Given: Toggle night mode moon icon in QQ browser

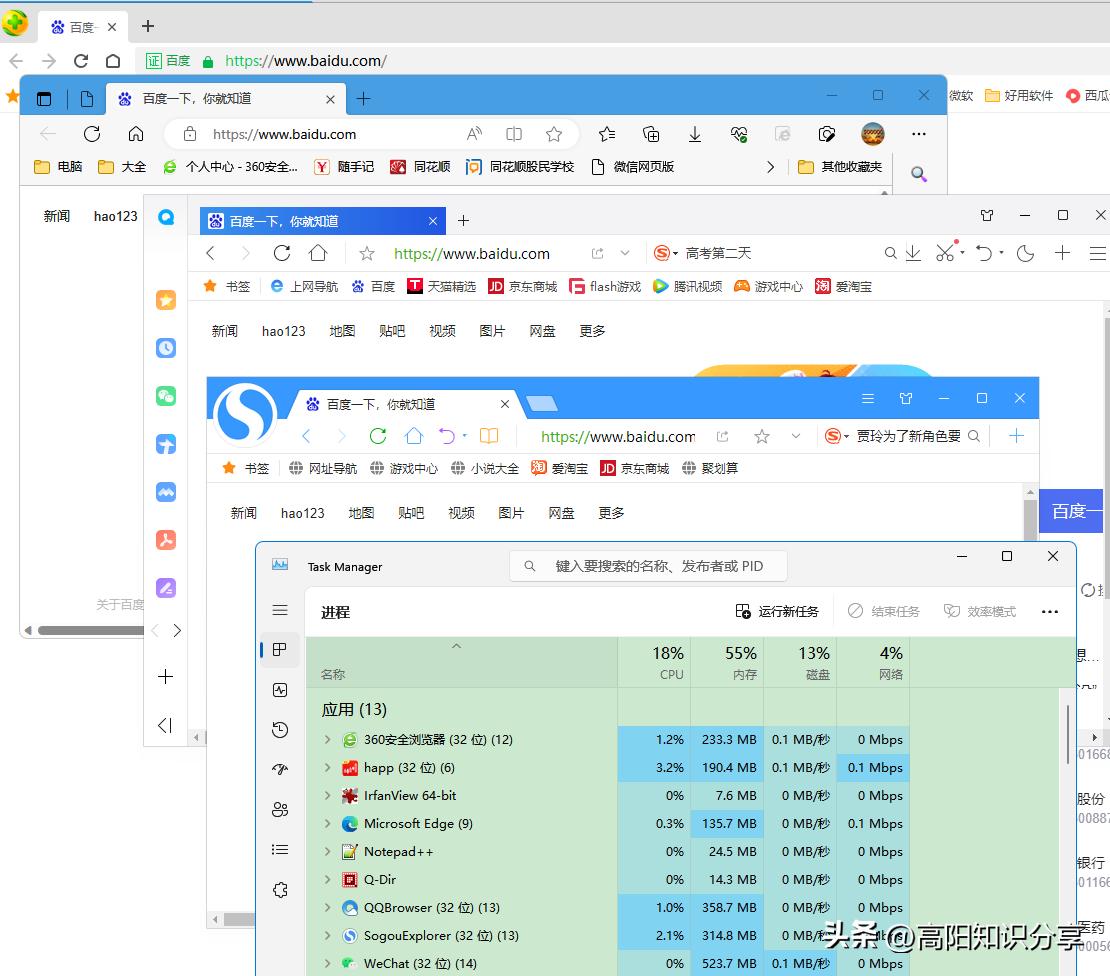Looking at the screenshot, I should tap(1025, 253).
